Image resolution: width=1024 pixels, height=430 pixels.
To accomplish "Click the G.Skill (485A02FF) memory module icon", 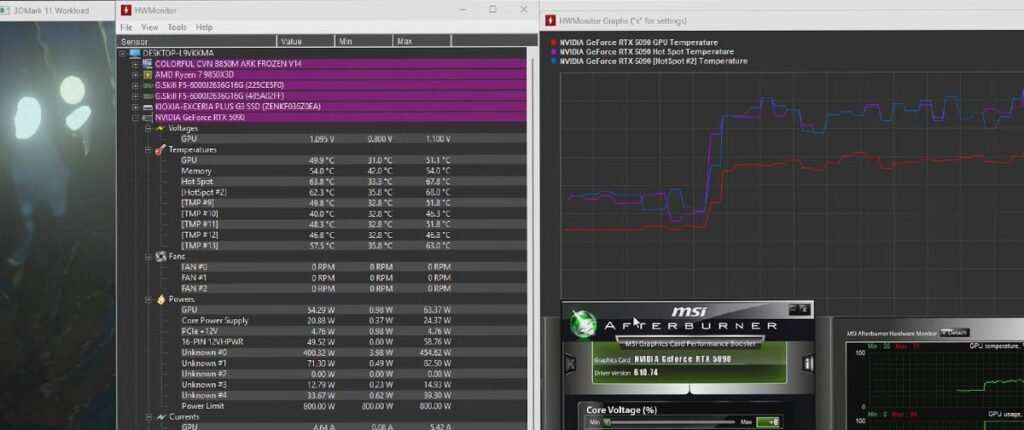I will [x=147, y=96].
